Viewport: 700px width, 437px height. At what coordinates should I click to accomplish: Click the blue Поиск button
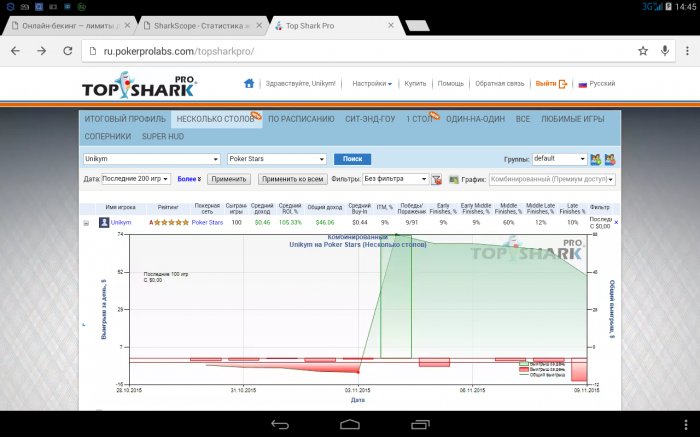tap(352, 159)
